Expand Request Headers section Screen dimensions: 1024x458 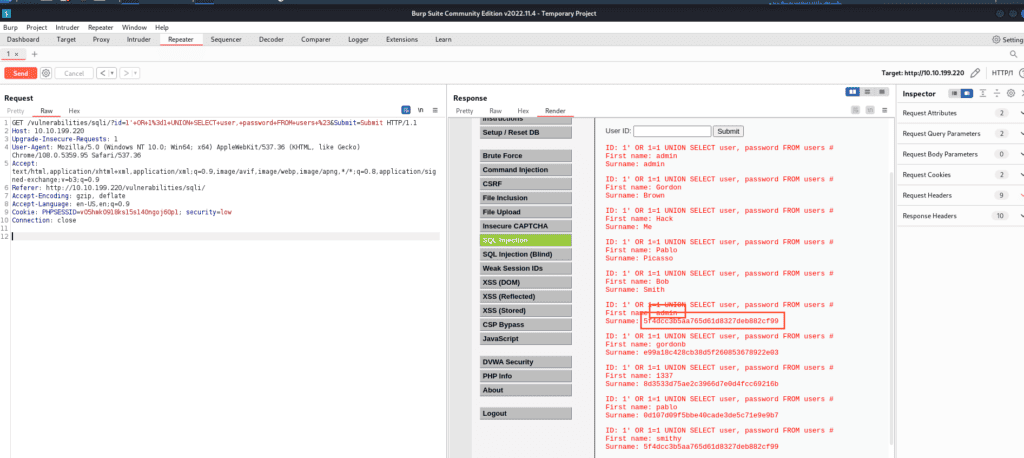960,195
